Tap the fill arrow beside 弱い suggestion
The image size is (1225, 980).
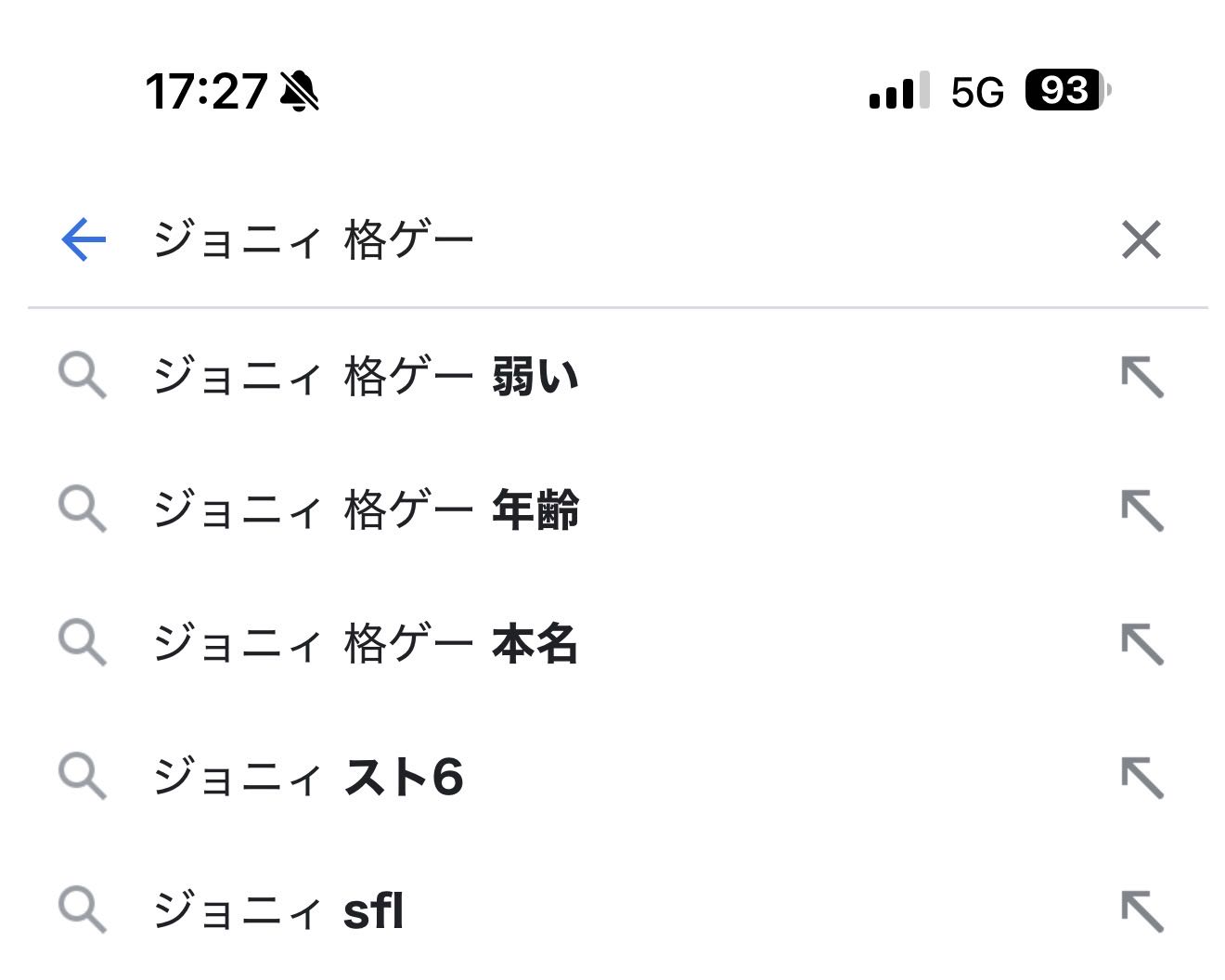pos(1141,378)
